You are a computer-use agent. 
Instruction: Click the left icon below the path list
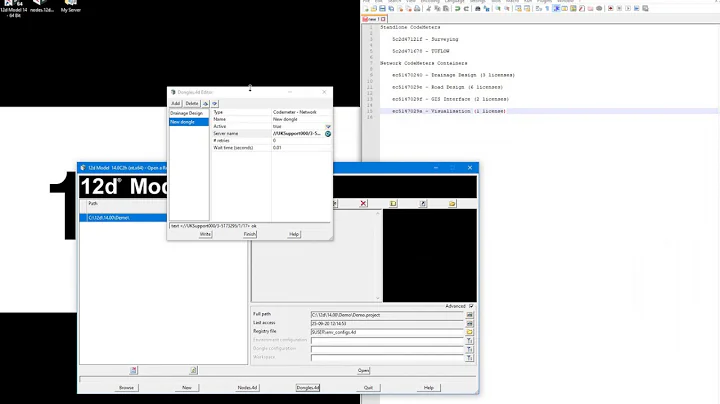coord(133,370)
